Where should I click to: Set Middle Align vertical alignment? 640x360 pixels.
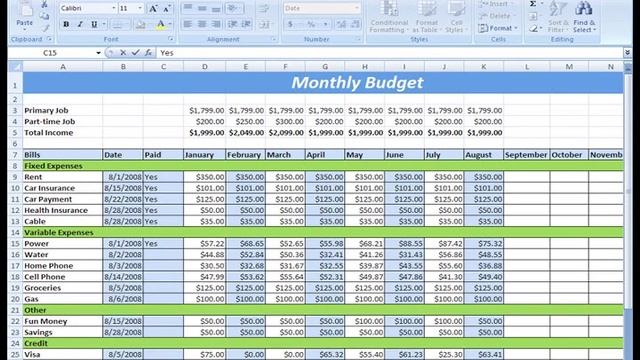202,8
